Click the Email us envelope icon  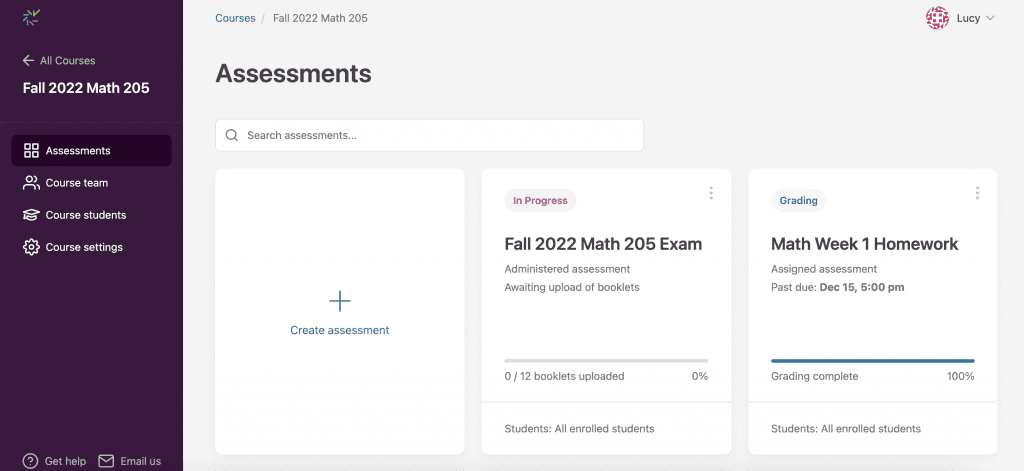[x=106, y=461]
